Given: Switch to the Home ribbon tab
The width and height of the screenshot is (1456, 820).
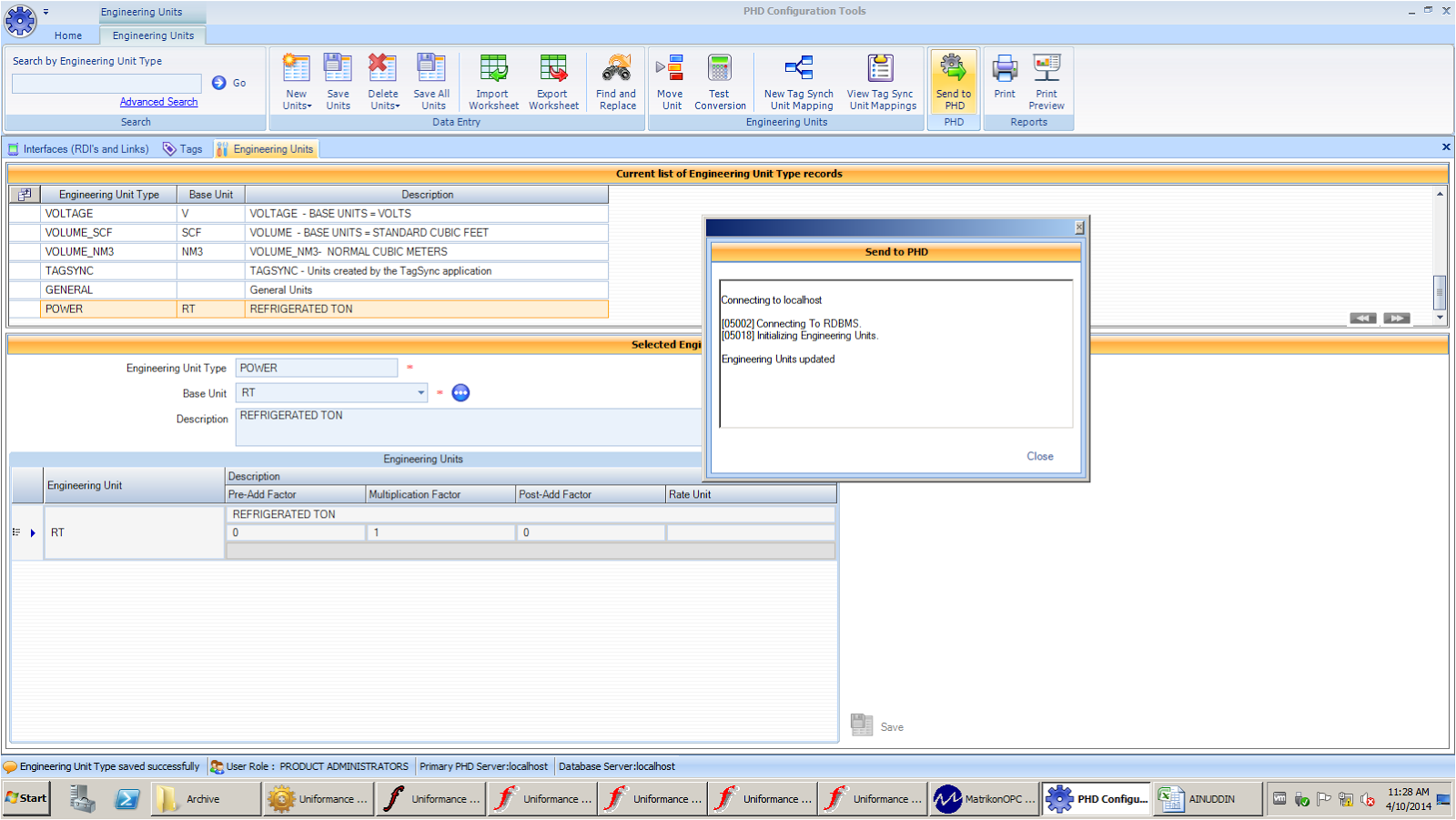Looking at the screenshot, I should coord(68,35).
